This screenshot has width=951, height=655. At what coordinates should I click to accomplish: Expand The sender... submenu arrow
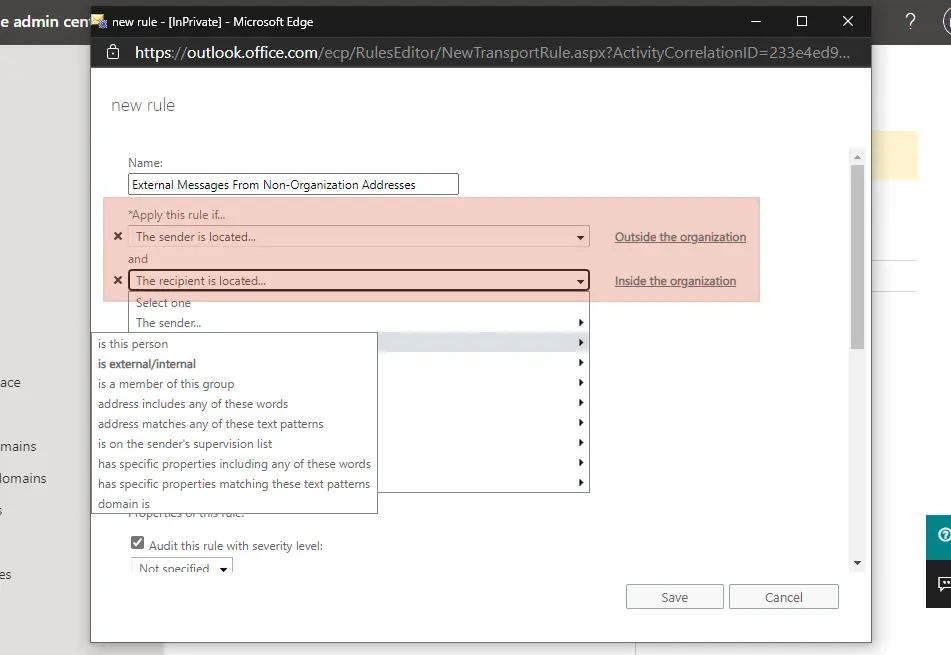pyautogui.click(x=580, y=323)
